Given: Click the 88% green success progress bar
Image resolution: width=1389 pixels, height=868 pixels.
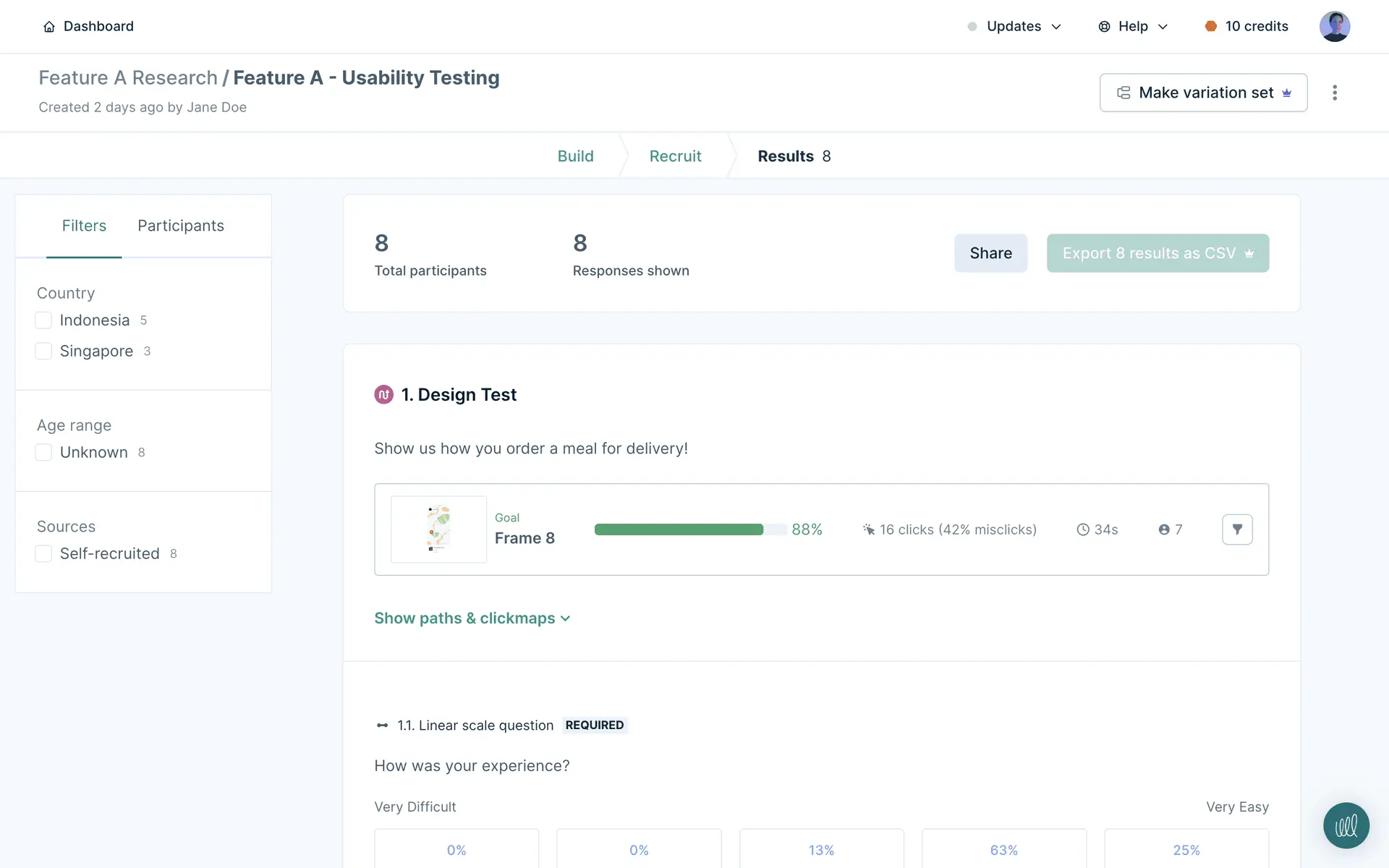Looking at the screenshot, I should (680, 529).
